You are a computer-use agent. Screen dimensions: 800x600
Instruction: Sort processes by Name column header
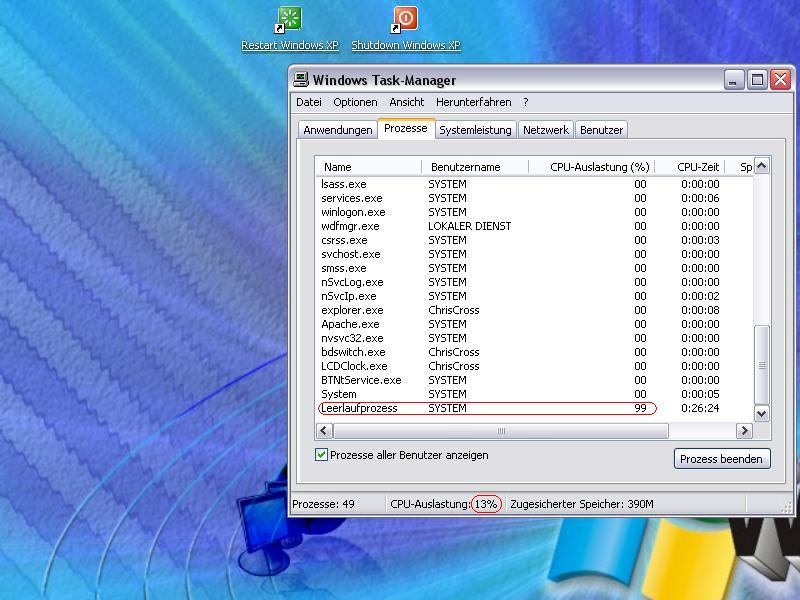[368, 167]
